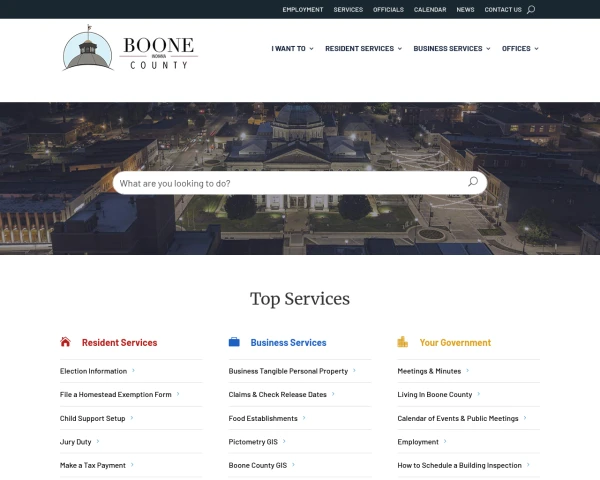This screenshot has width=600, height=480.
Task: Open Employment in the top bar
Action: click(303, 10)
